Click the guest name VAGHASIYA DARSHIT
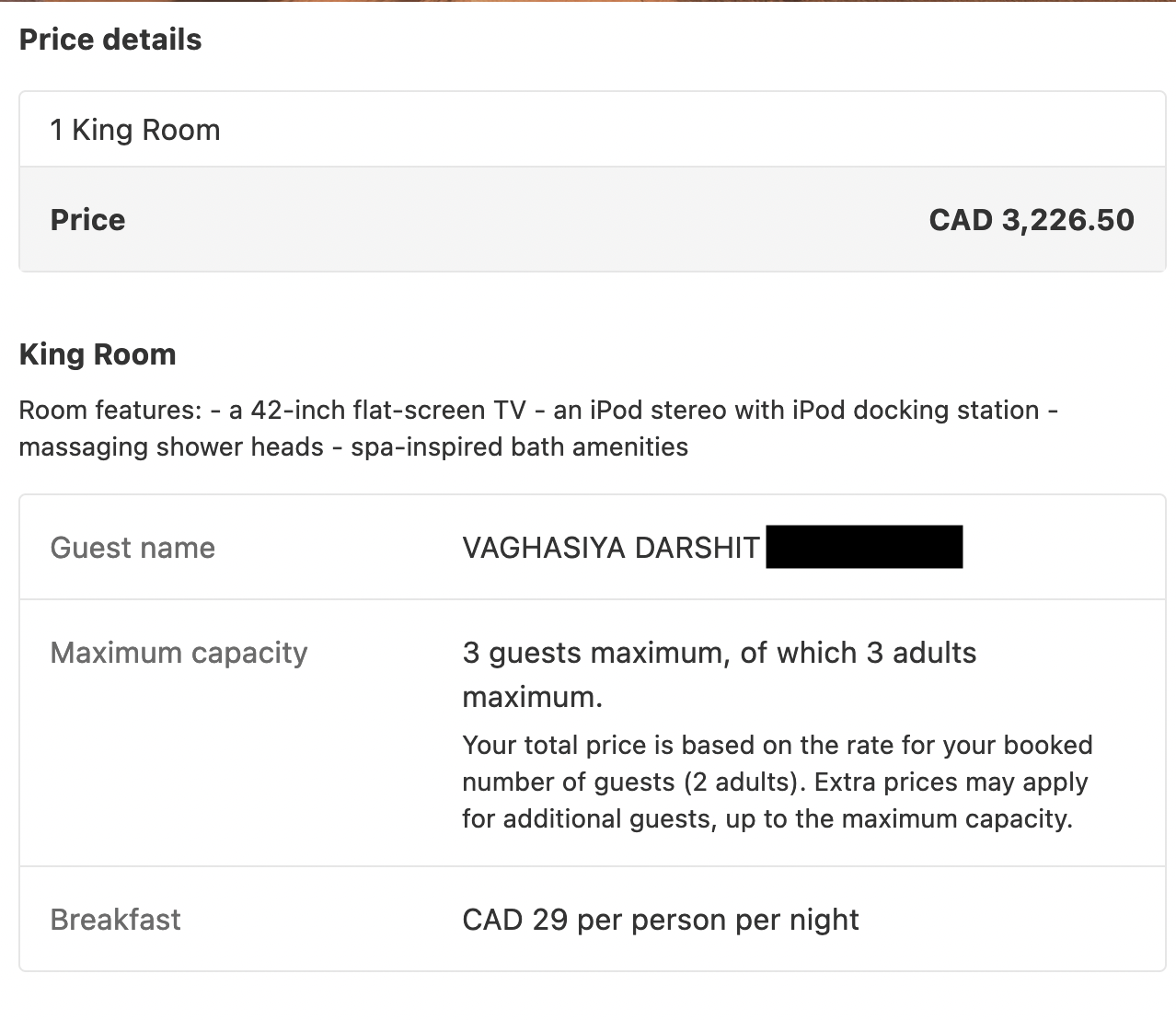Screen dimensions: 1176x1020 pyautogui.click(x=611, y=548)
